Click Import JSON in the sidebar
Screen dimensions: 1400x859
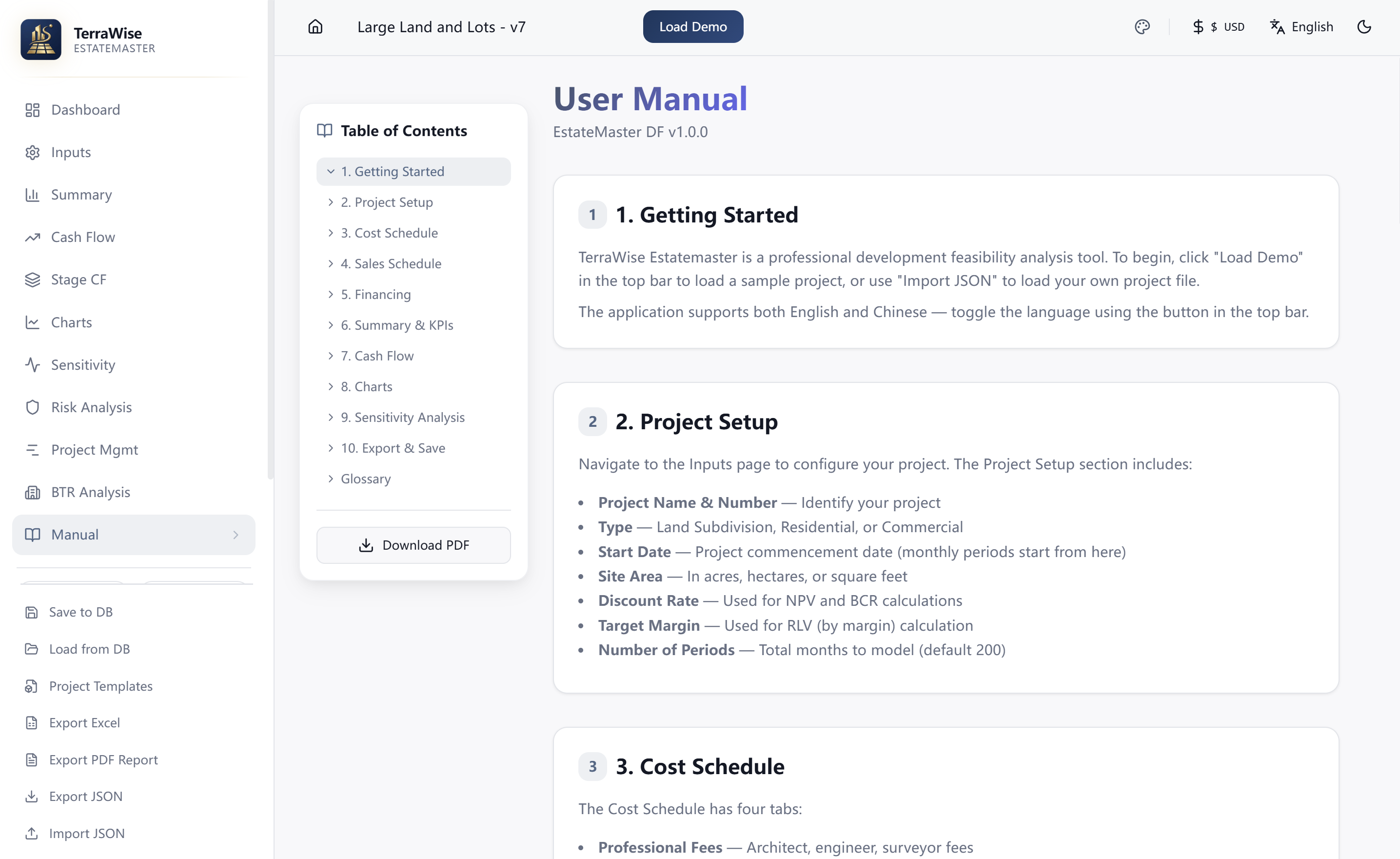[86, 834]
